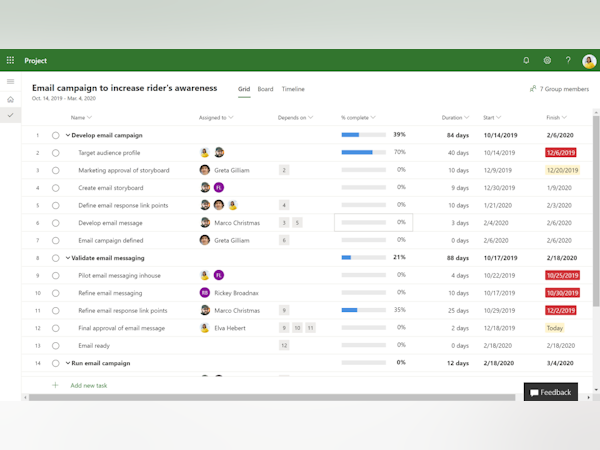Image resolution: width=600 pixels, height=450 pixels.
Task: Switch to Timeline tab
Action: tap(293, 89)
